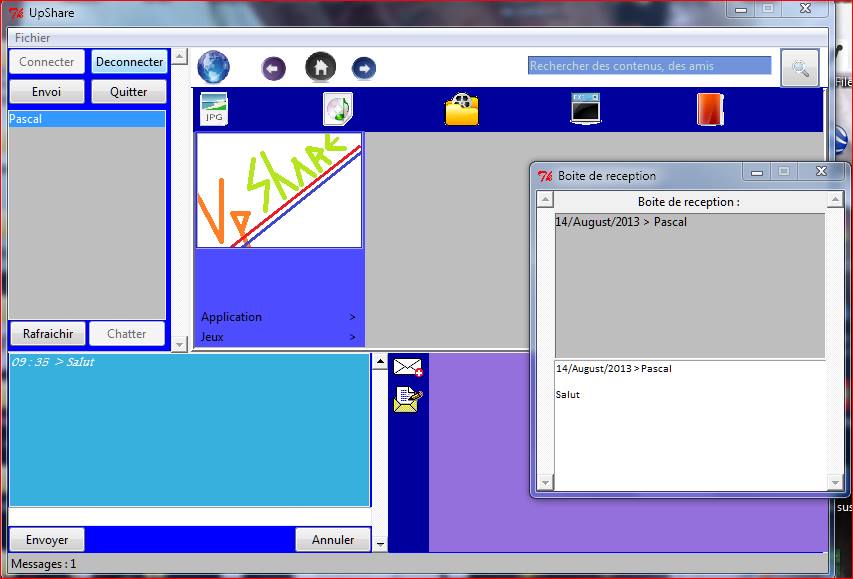The width and height of the screenshot is (853, 579).
Task: Go forward with the blue right arrow
Action: pyautogui.click(x=364, y=69)
